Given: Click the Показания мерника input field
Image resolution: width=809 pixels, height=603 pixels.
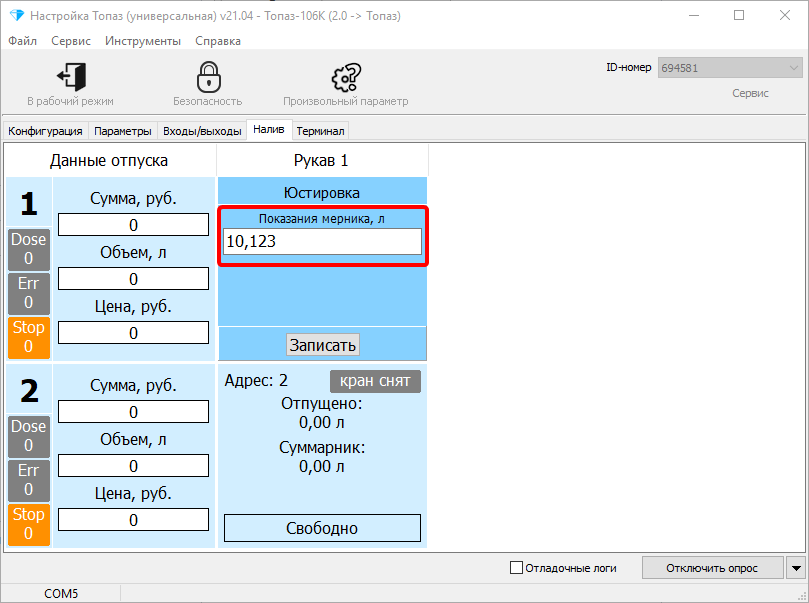Looking at the screenshot, I should pos(322,241).
